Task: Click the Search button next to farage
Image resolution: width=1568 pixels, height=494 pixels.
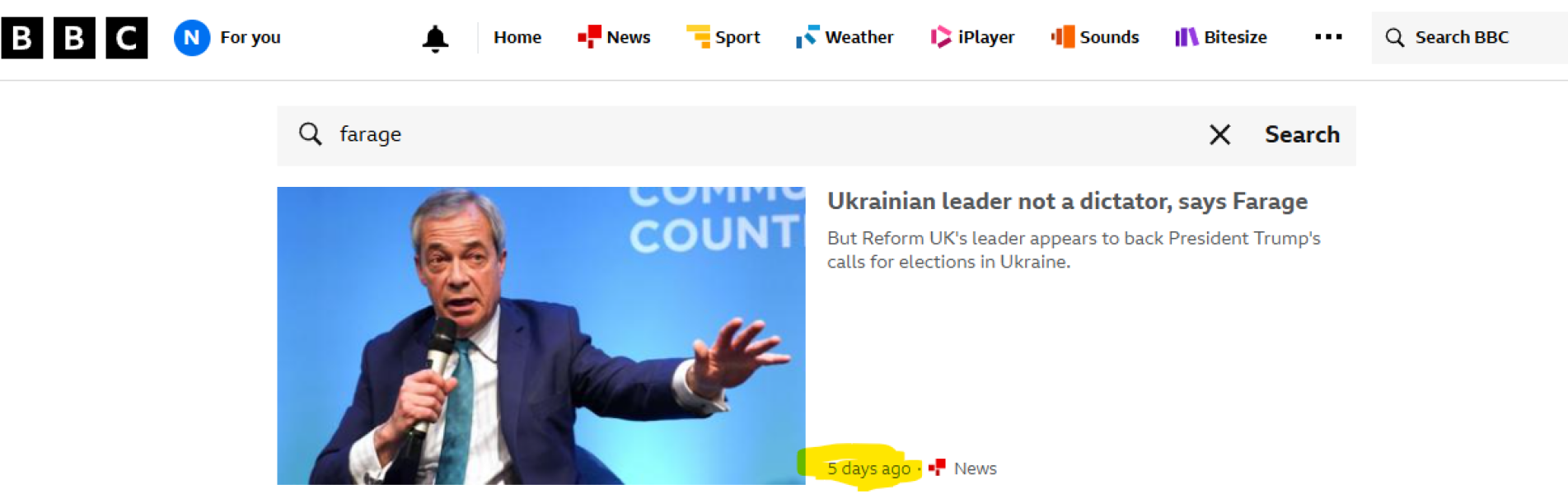Action: point(1302,135)
